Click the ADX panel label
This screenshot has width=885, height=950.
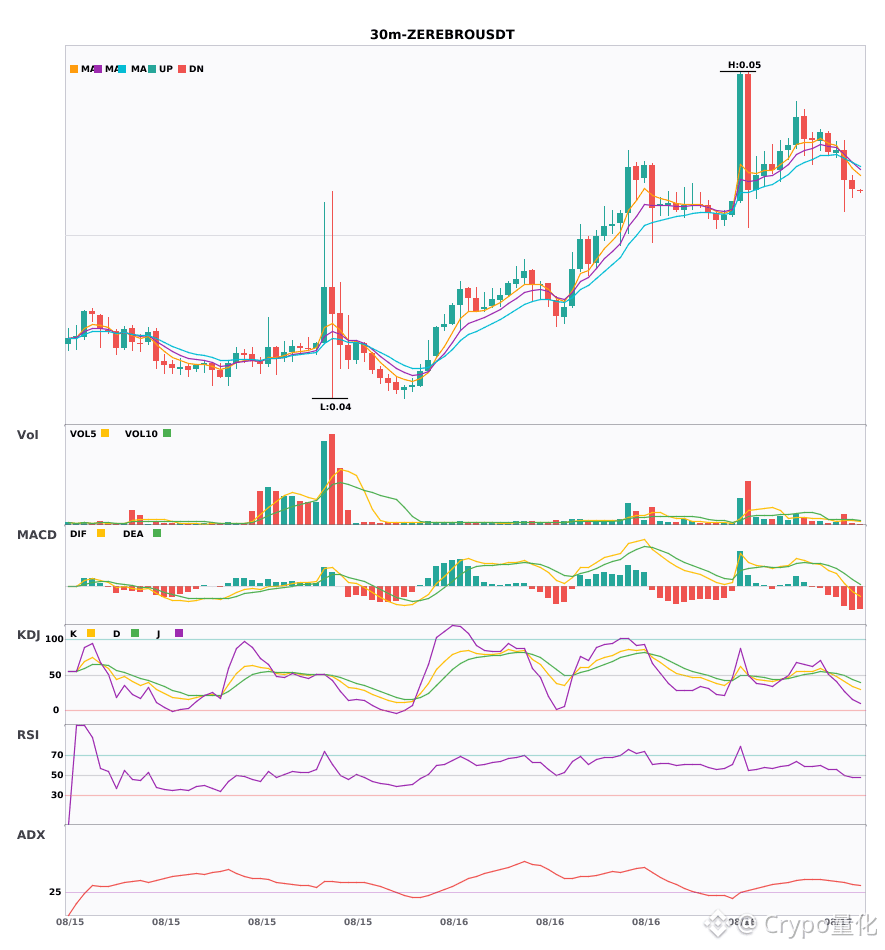pyautogui.click(x=31, y=834)
